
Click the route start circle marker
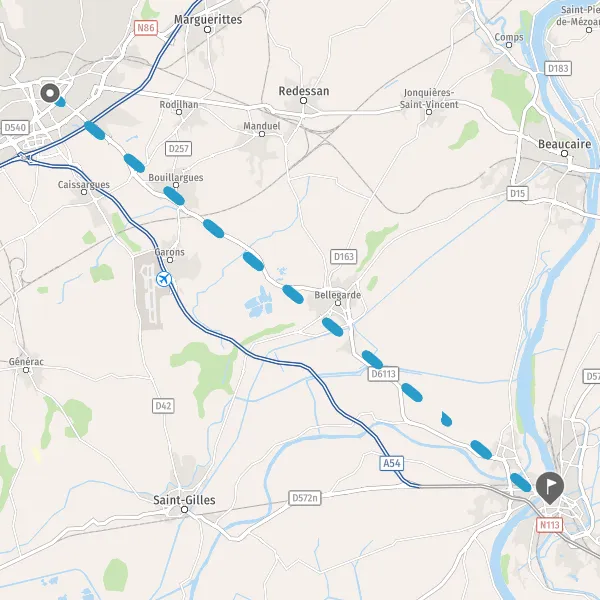(50, 93)
